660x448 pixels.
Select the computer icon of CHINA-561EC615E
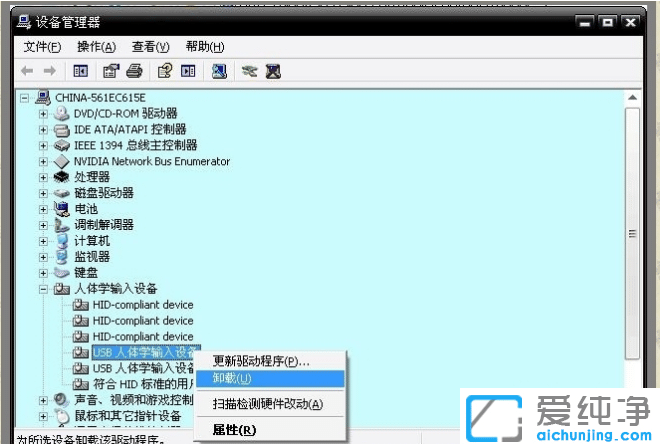tap(43, 98)
